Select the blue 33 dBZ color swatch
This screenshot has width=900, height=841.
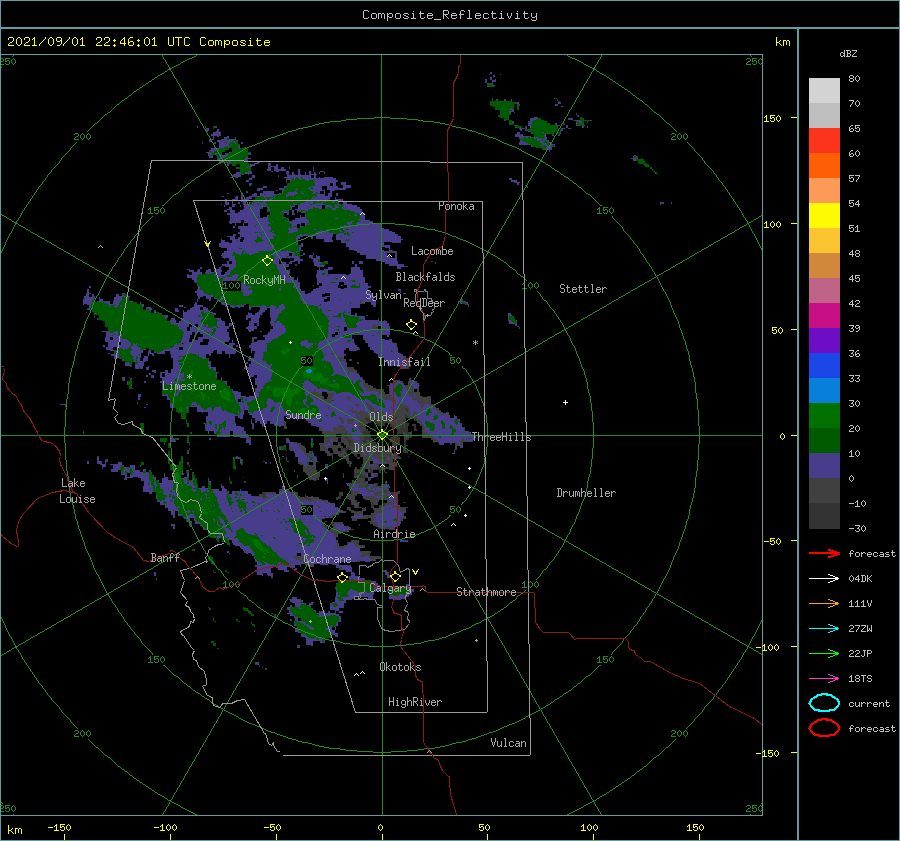tap(824, 365)
